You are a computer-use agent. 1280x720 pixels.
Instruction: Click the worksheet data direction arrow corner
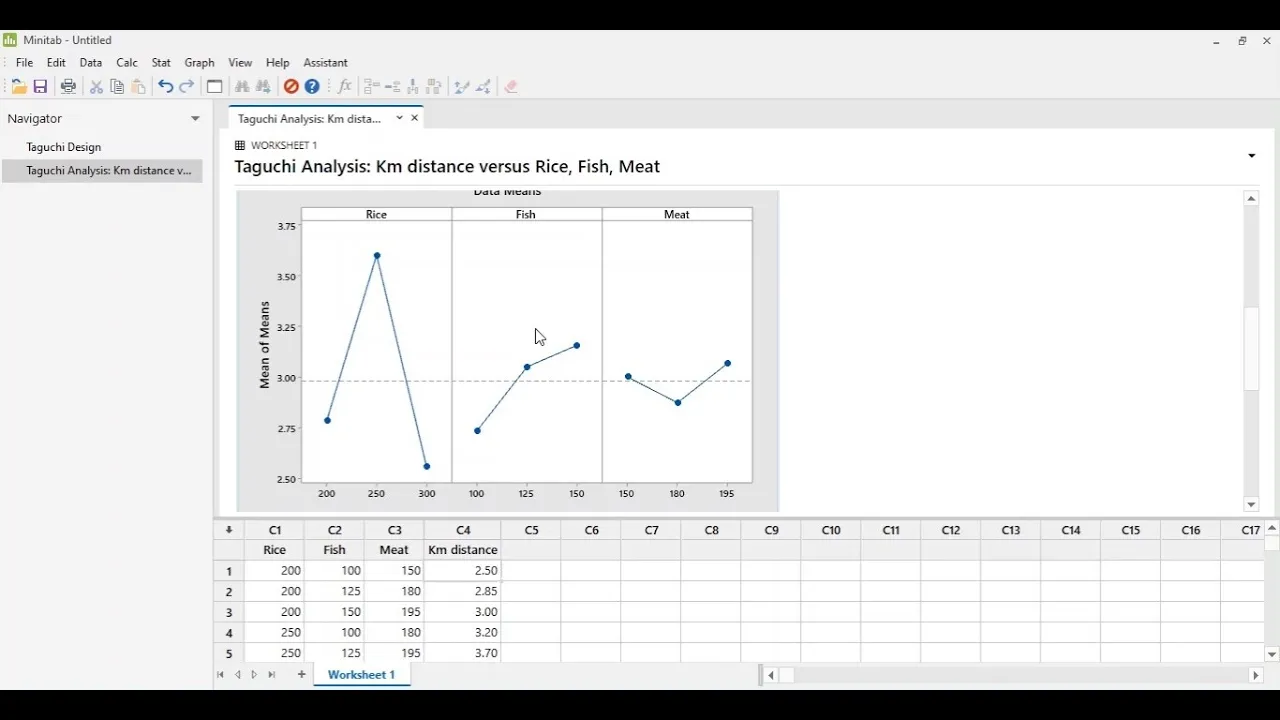pos(229,530)
